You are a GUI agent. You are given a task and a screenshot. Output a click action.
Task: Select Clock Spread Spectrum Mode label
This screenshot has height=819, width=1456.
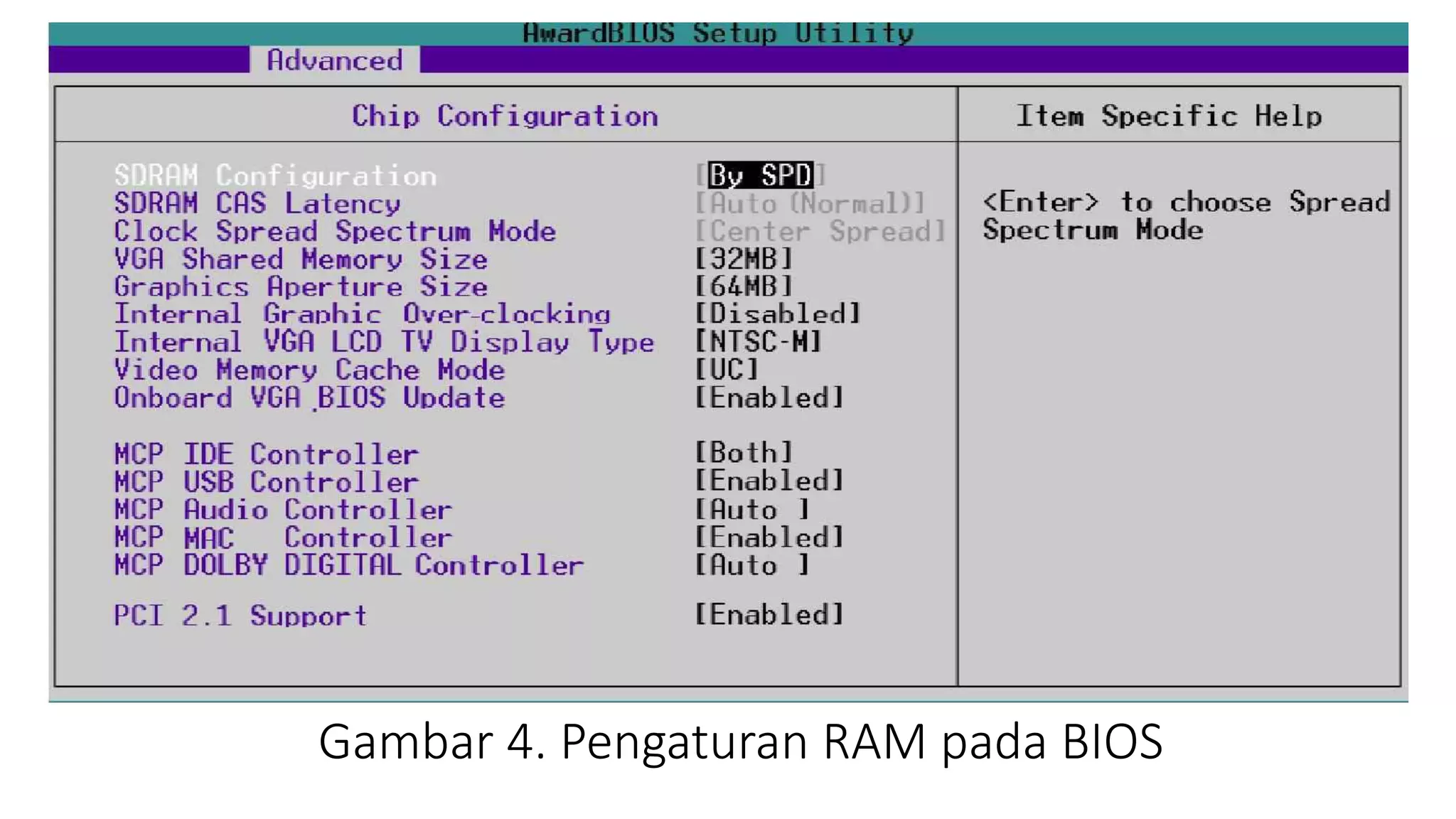(335, 231)
